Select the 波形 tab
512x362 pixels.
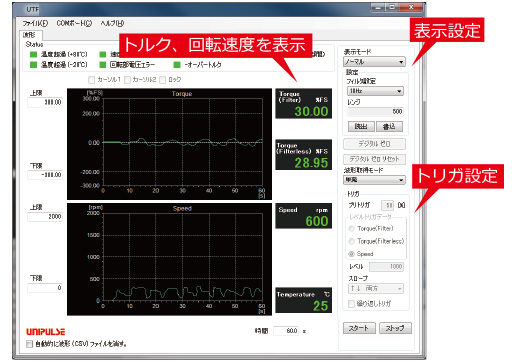30,35
